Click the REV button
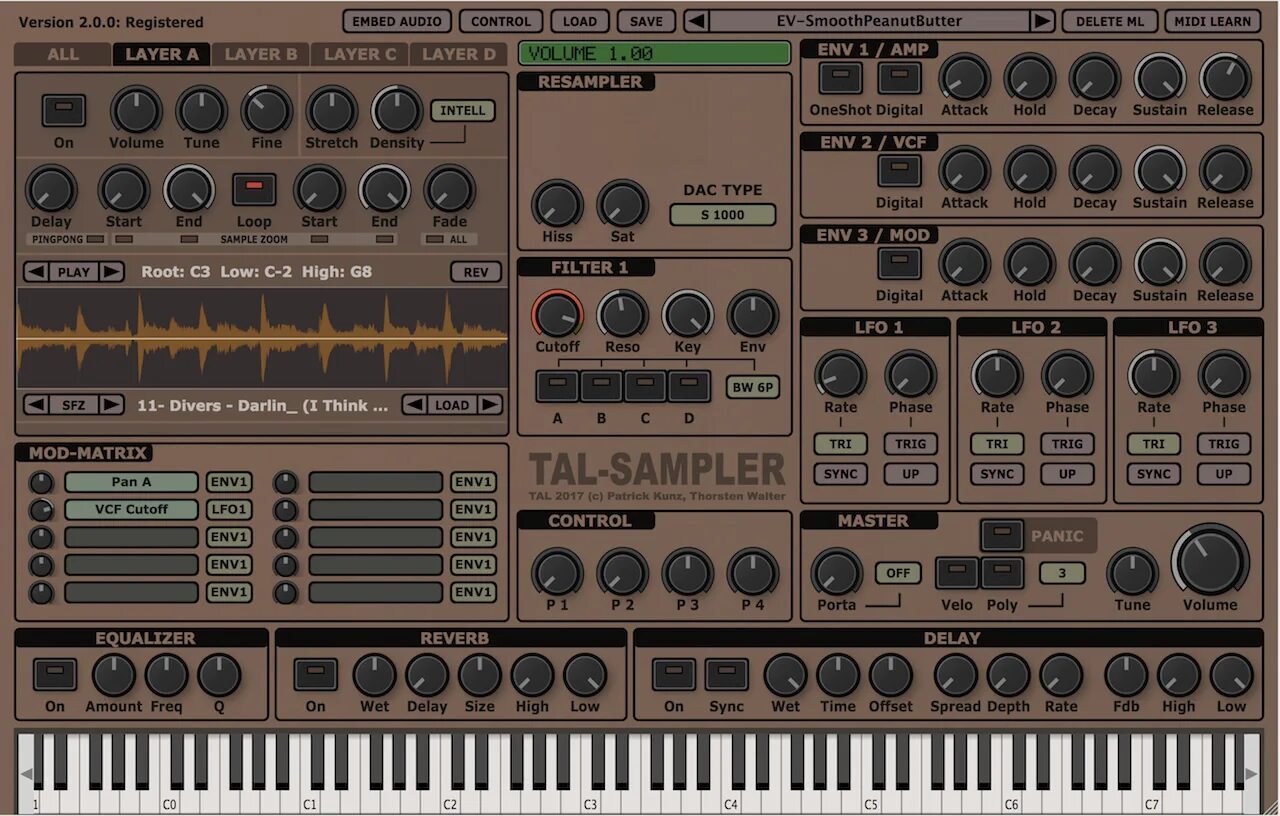Screen dimensions: 1280x816 pos(476,272)
